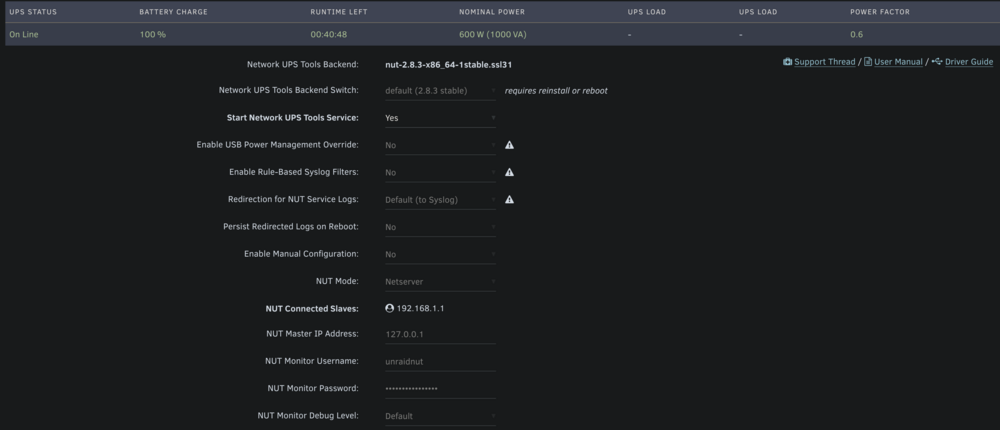Open the Enable USB Power Management Override dropdown
The image size is (1000, 430).
(x=440, y=145)
